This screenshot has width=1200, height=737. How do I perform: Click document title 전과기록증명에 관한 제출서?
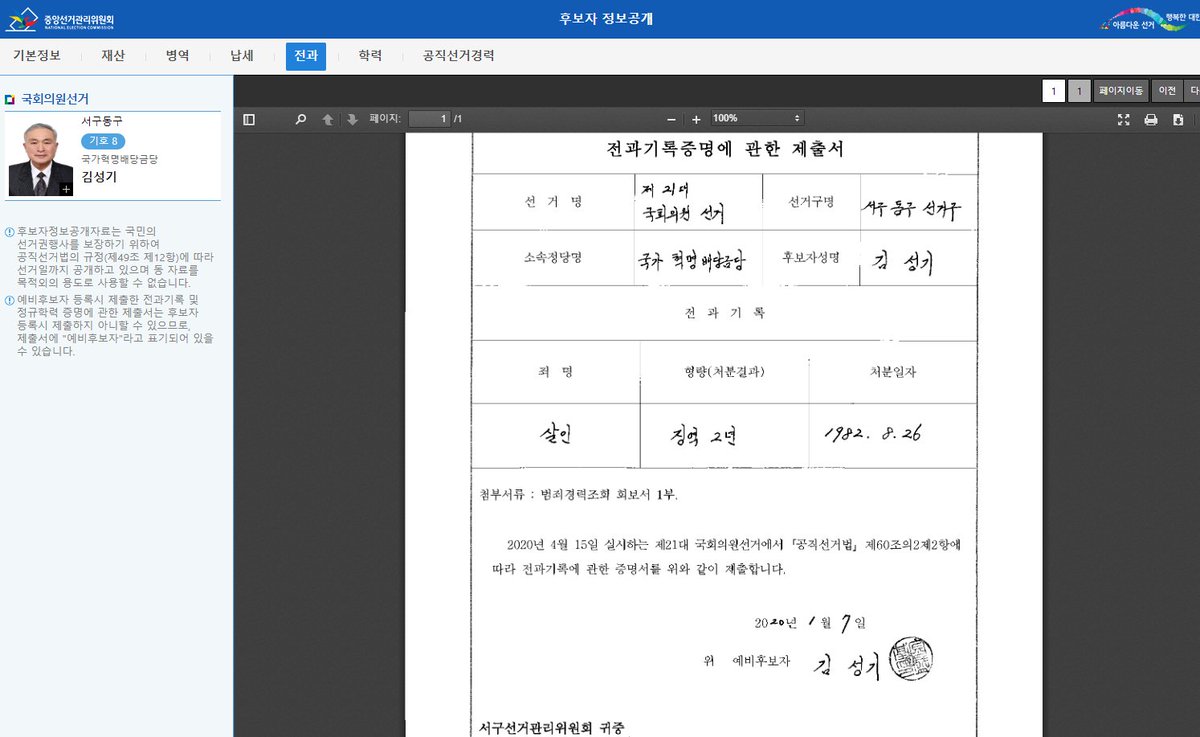[x=725, y=150]
